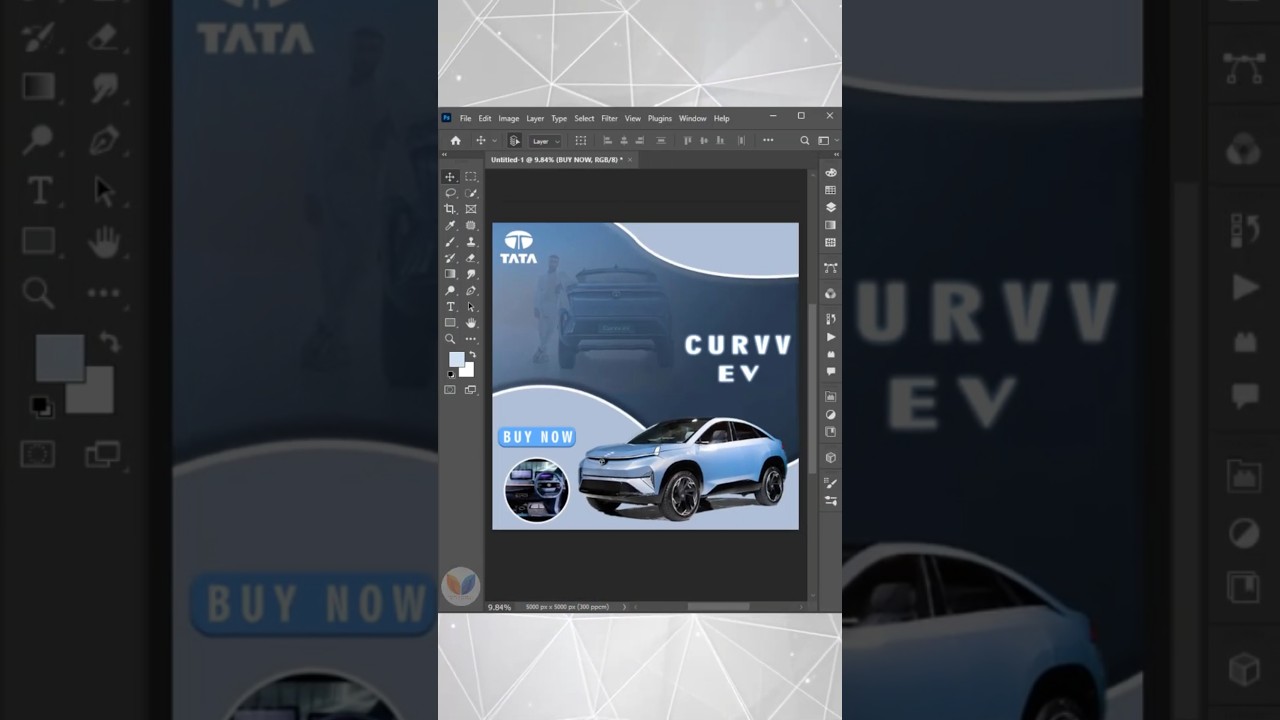
Task: Select the Frame tool
Action: coord(471,209)
